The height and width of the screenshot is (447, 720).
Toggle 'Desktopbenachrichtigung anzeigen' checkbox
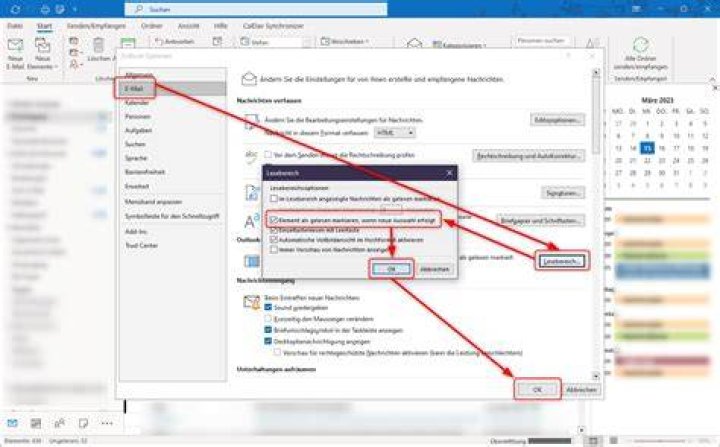point(268,341)
